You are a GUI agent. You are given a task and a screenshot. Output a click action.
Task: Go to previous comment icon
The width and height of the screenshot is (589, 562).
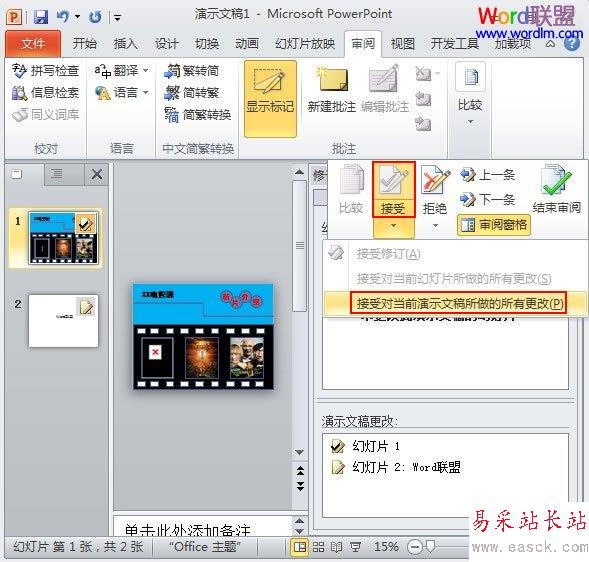423,99
